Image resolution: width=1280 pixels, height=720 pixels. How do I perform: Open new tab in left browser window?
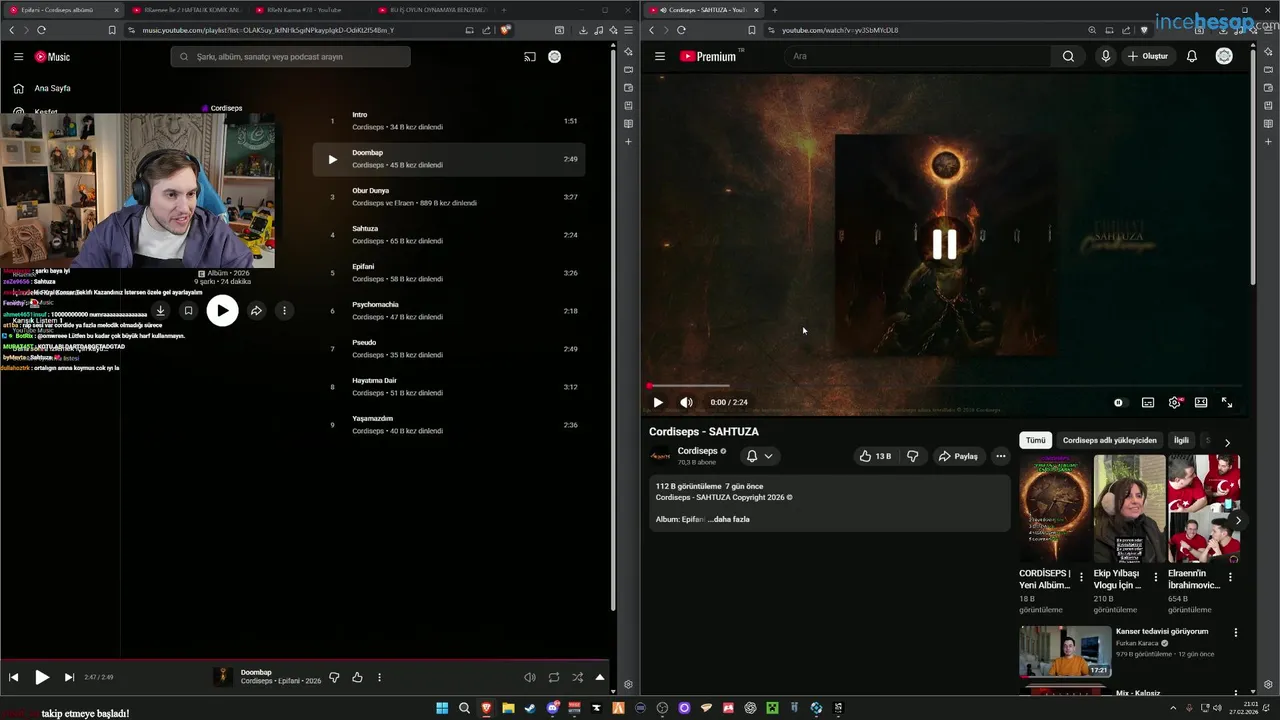[506, 10]
